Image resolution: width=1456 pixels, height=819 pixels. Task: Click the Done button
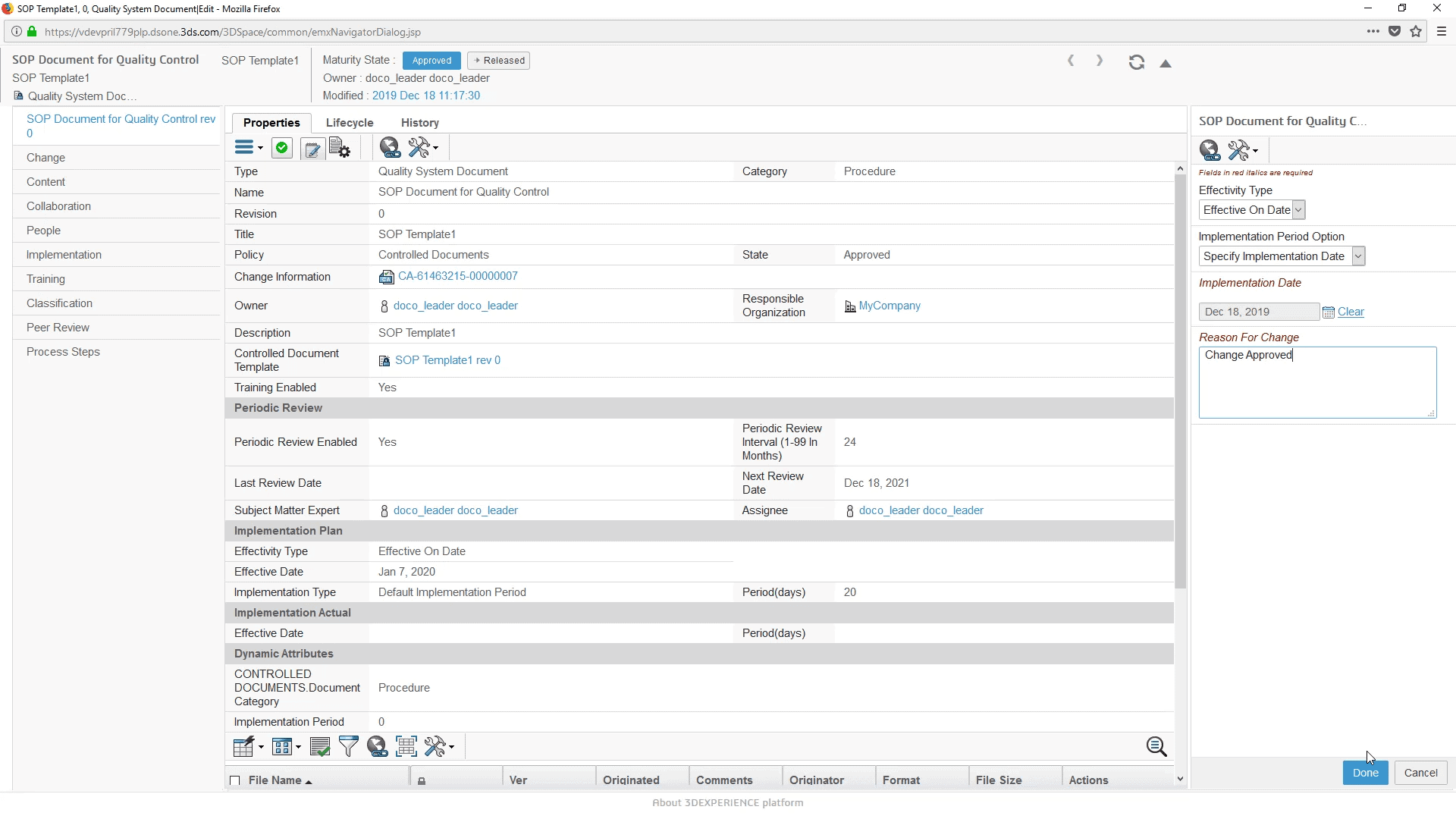[1365, 773]
